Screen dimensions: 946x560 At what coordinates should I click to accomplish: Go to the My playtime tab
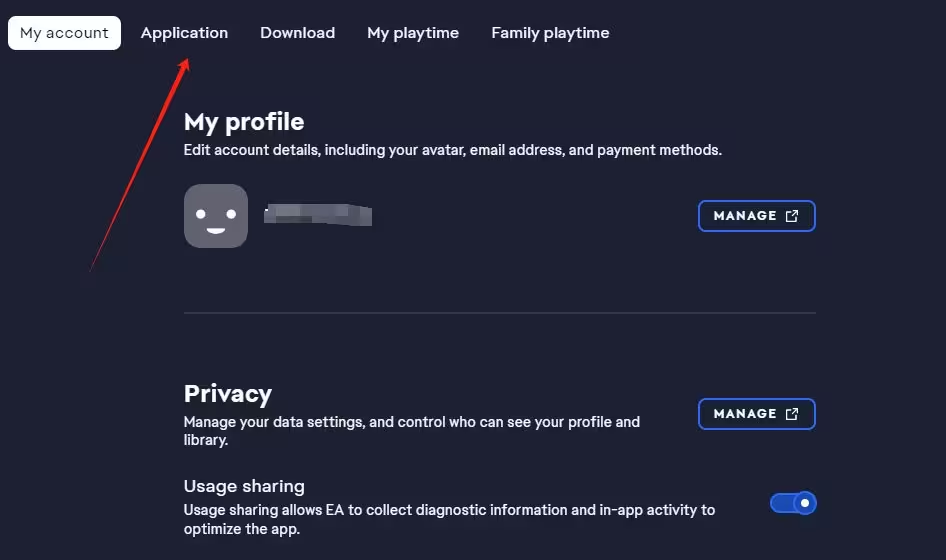point(413,33)
